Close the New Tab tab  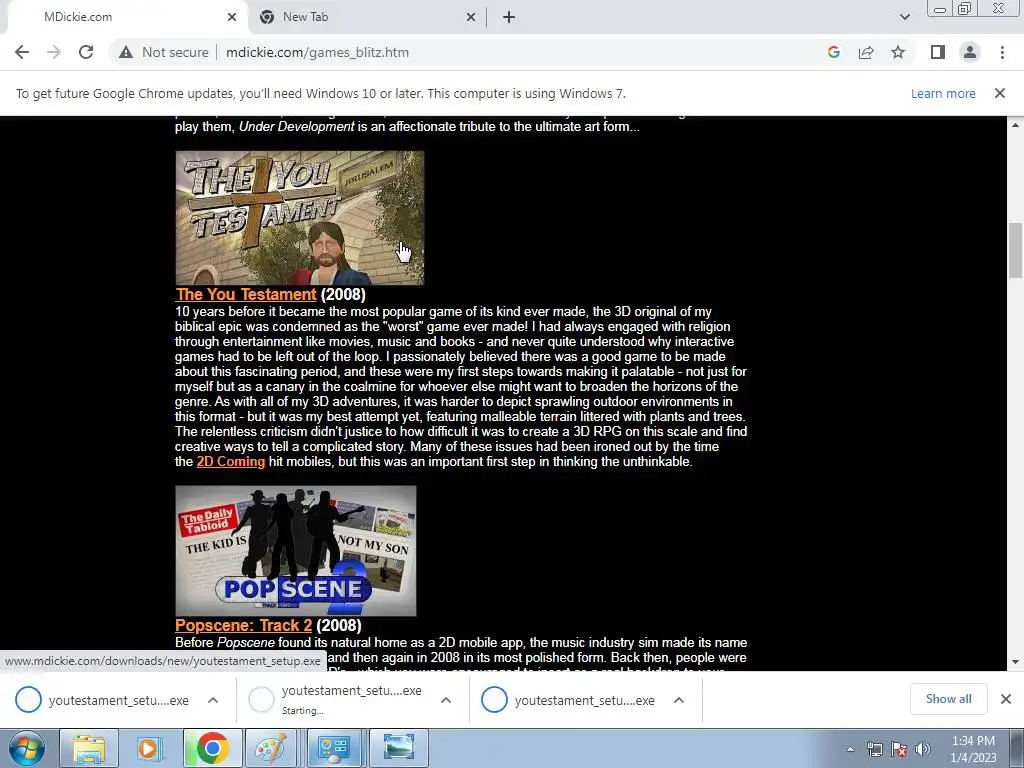tap(471, 18)
